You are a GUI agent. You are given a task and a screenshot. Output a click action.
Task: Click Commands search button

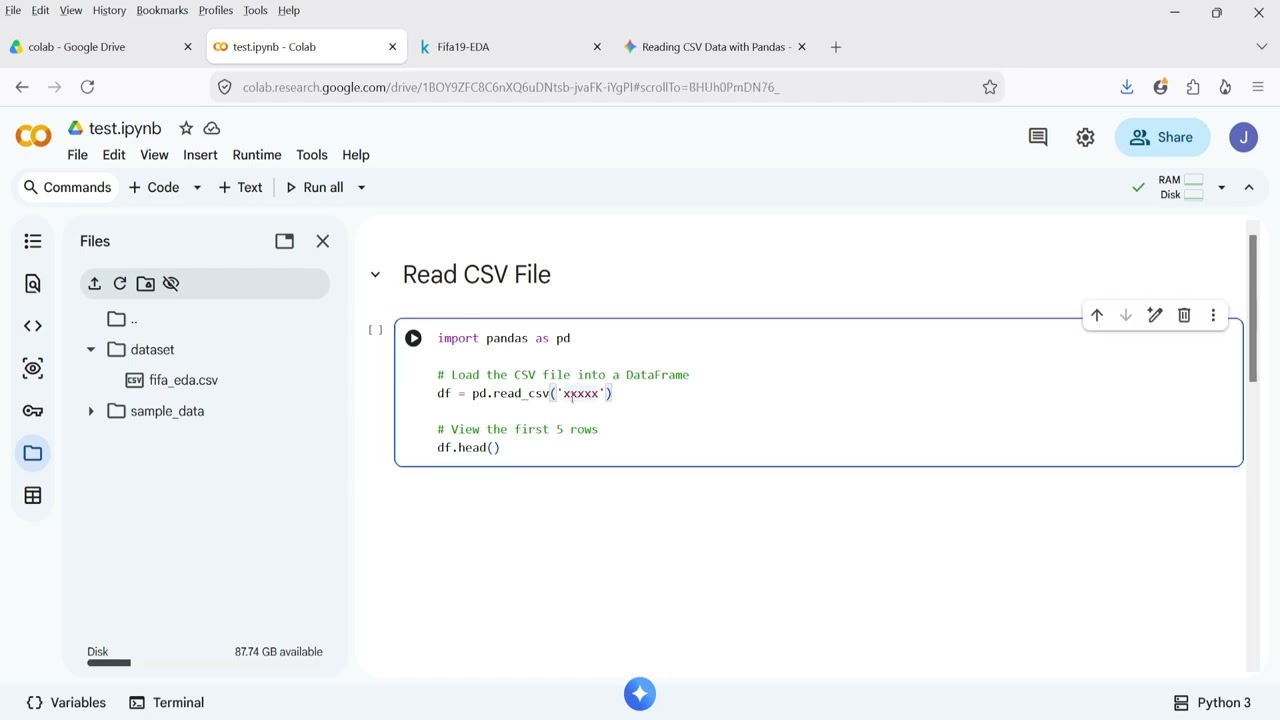pos(67,187)
